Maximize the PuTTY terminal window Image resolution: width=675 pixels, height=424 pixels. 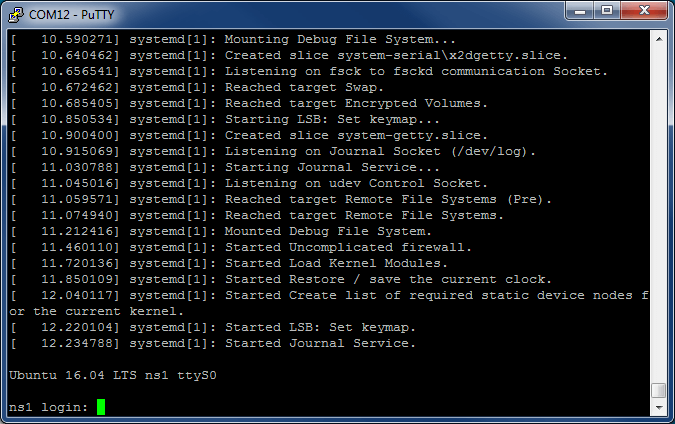click(x=607, y=11)
